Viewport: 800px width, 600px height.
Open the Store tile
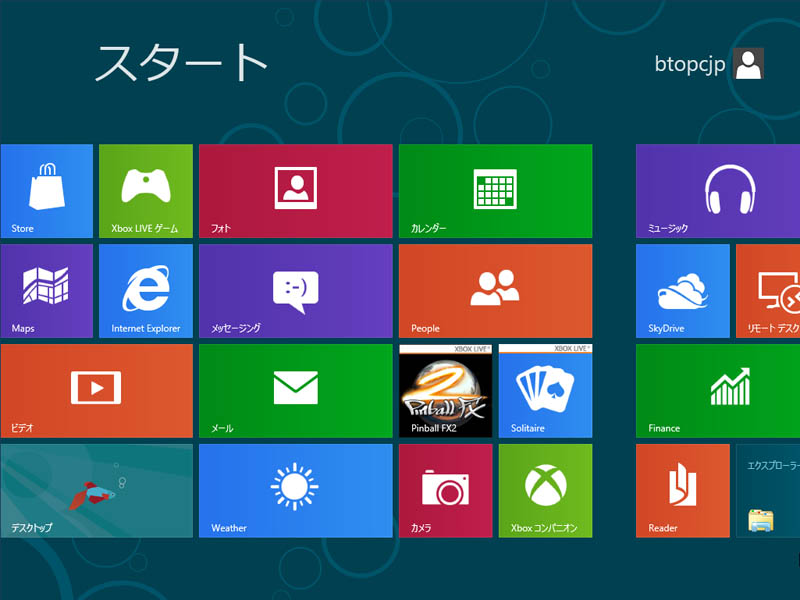coord(46,191)
